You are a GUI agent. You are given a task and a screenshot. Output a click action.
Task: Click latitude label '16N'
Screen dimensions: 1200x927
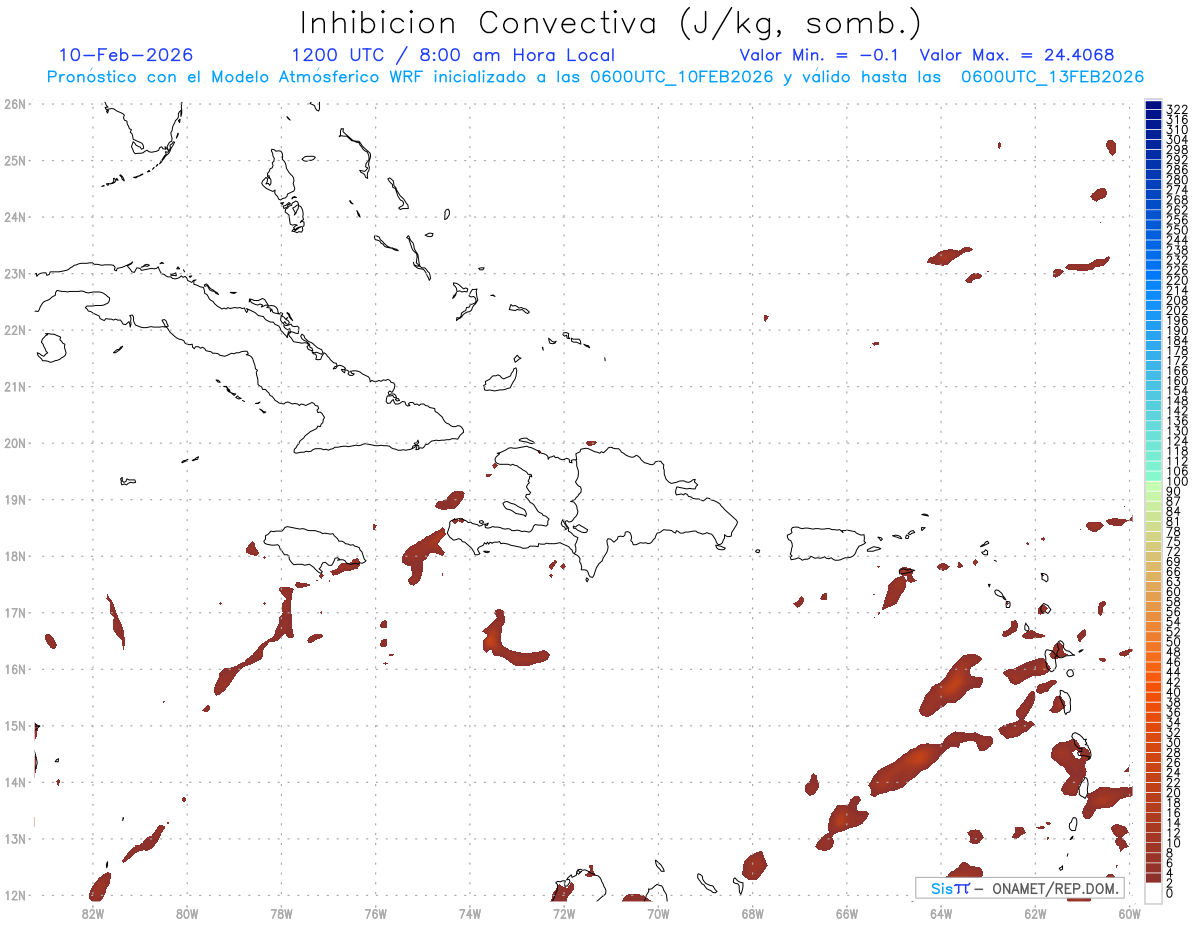point(15,669)
